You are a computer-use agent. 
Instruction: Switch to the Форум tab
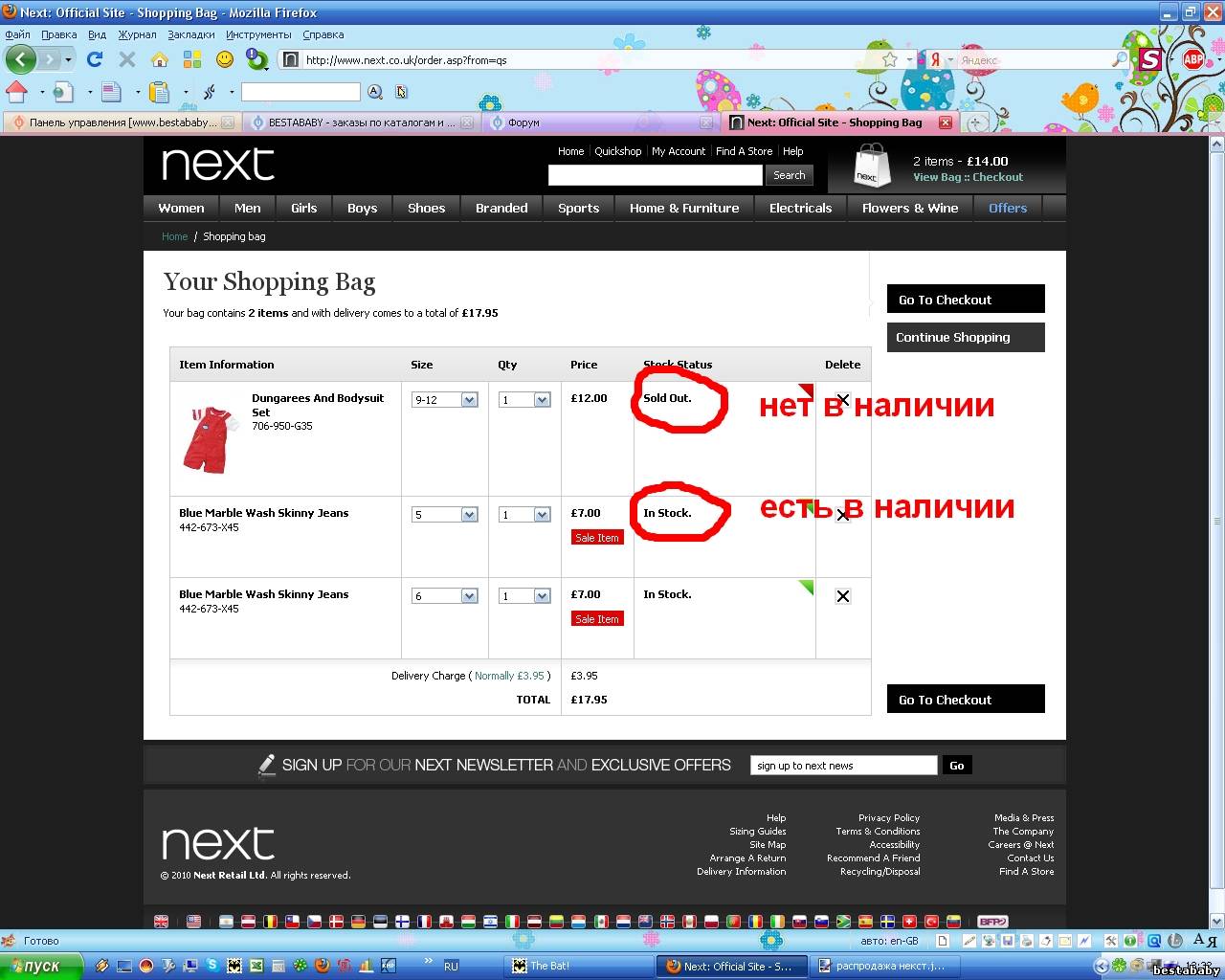599,122
